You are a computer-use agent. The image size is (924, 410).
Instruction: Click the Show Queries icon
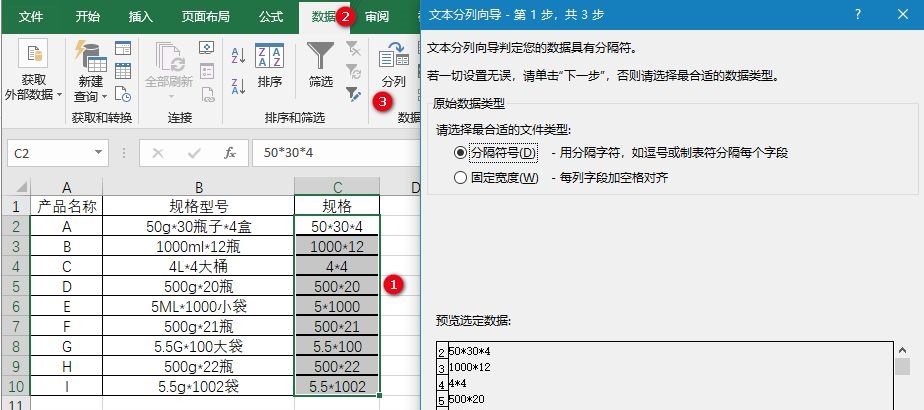tap(123, 48)
